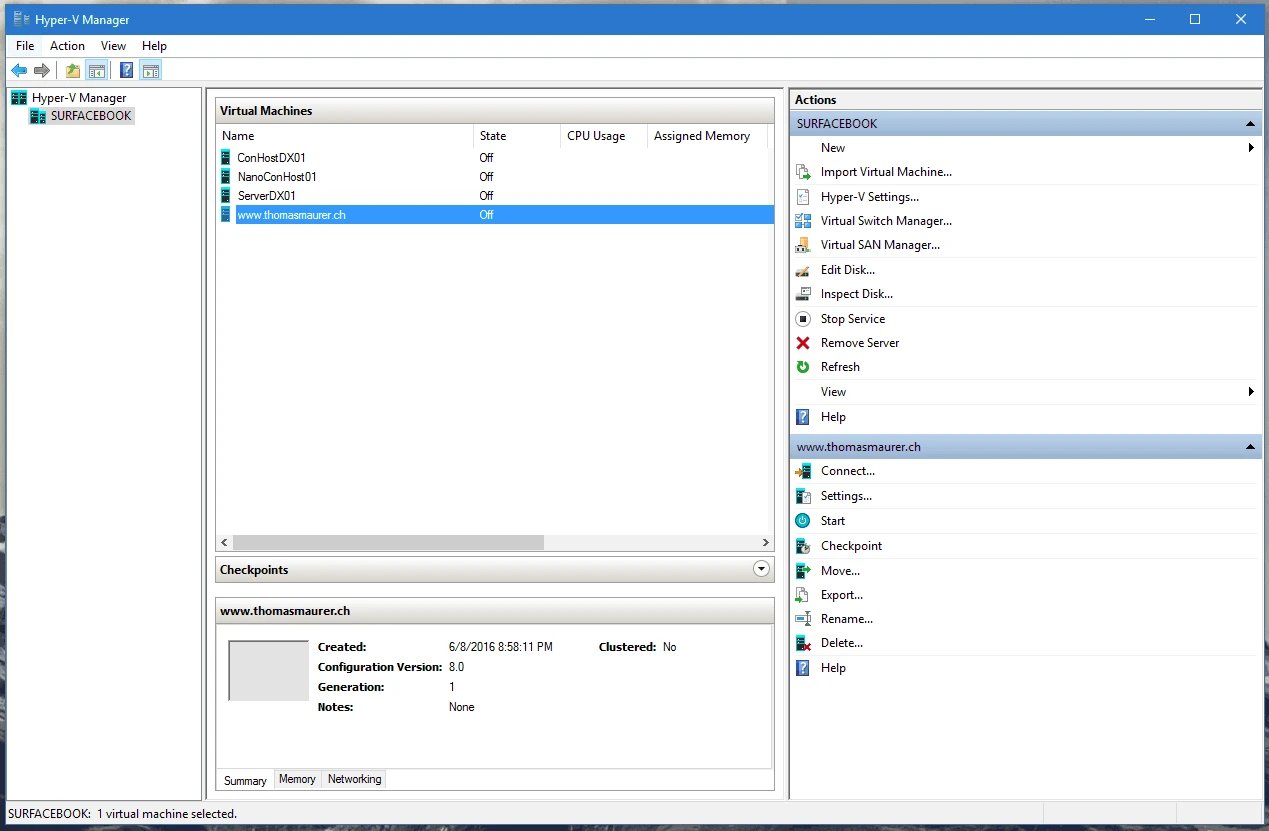Switch to the Networking tab
The width and height of the screenshot is (1269, 831).
click(x=354, y=779)
